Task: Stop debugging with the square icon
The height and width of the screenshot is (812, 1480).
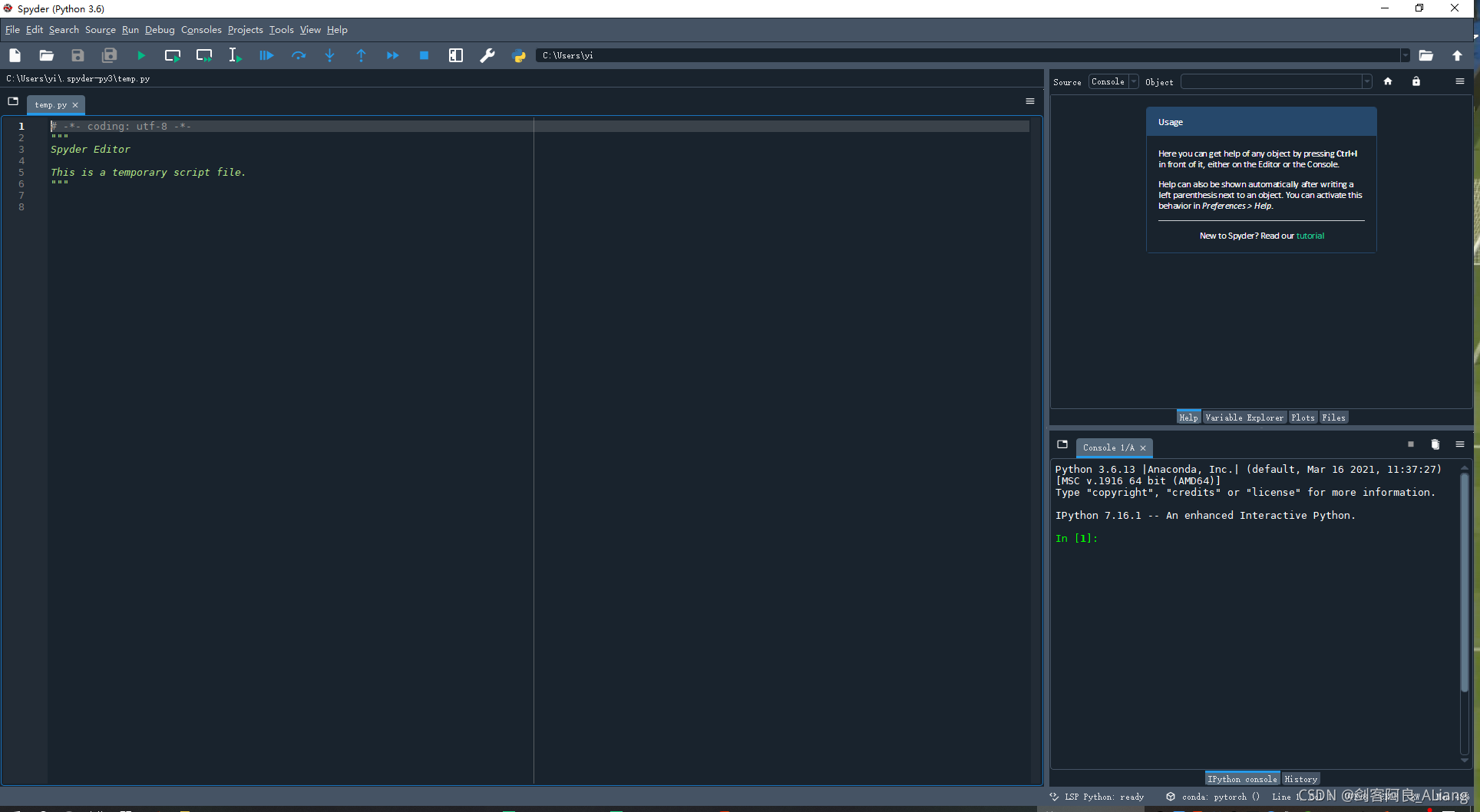Action: (x=424, y=55)
